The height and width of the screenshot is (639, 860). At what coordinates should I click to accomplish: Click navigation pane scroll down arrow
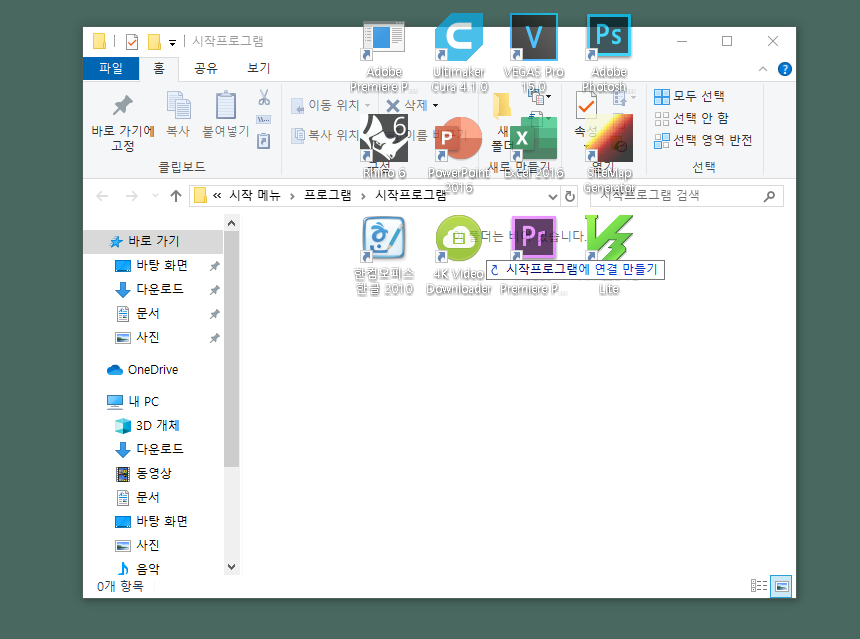[231, 567]
